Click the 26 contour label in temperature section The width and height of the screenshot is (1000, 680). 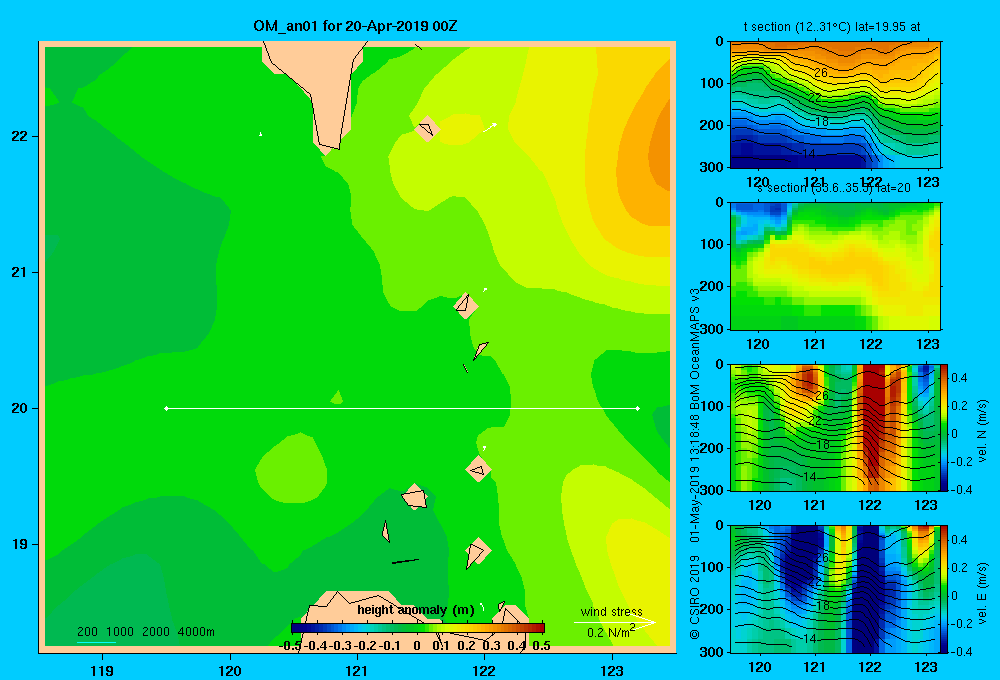[821, 73]
